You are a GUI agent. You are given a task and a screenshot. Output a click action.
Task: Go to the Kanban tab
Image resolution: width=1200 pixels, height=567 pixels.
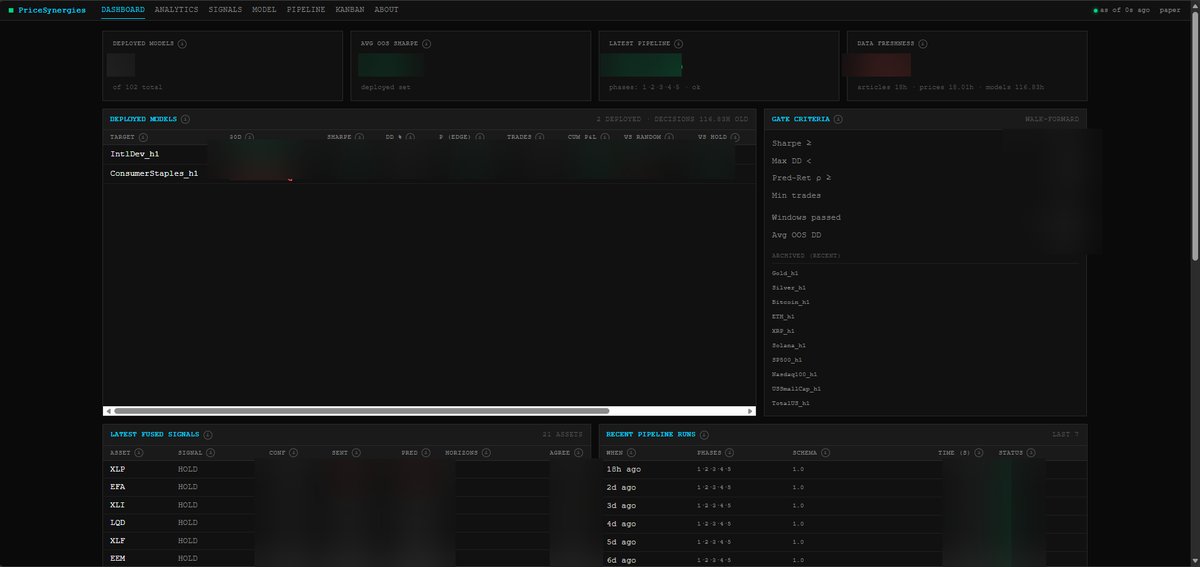[350, 9]
